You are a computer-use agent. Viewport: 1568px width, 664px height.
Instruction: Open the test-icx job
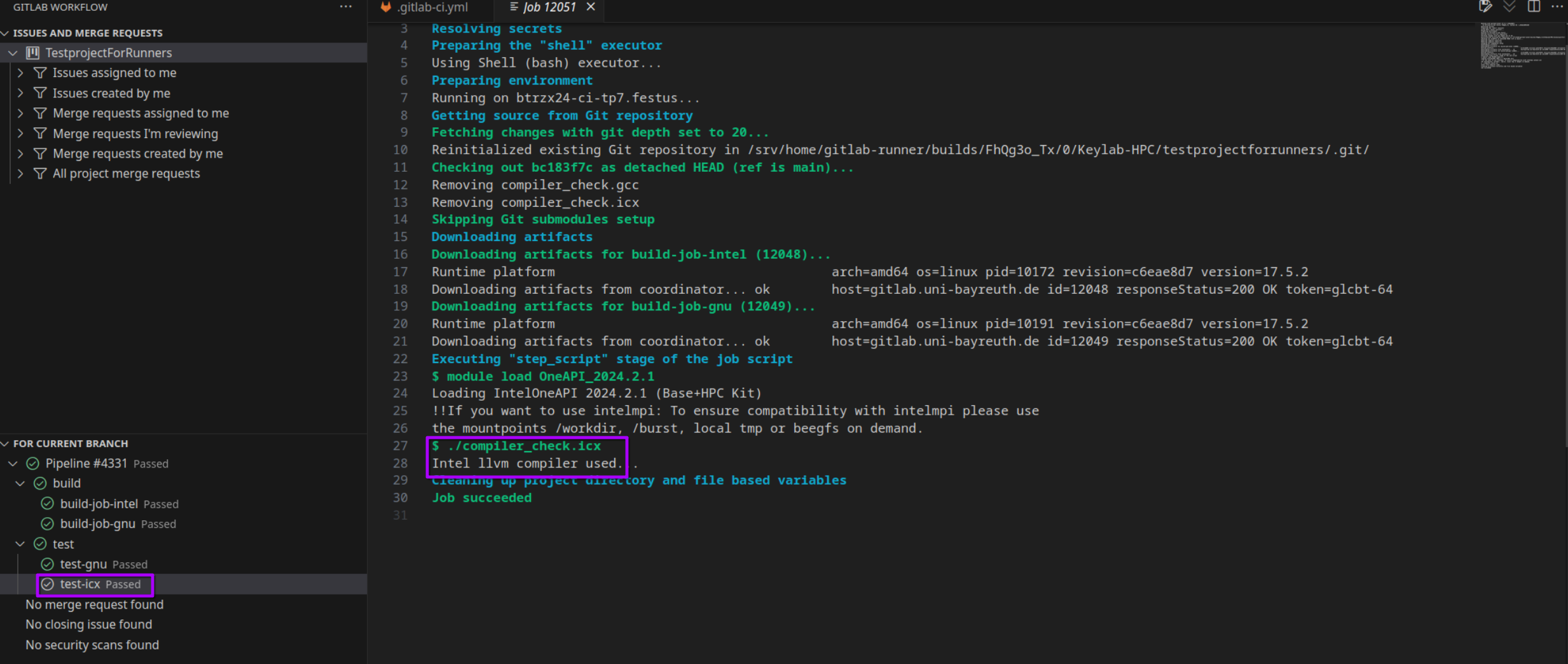pyautogui.click(x=183, y=584)
